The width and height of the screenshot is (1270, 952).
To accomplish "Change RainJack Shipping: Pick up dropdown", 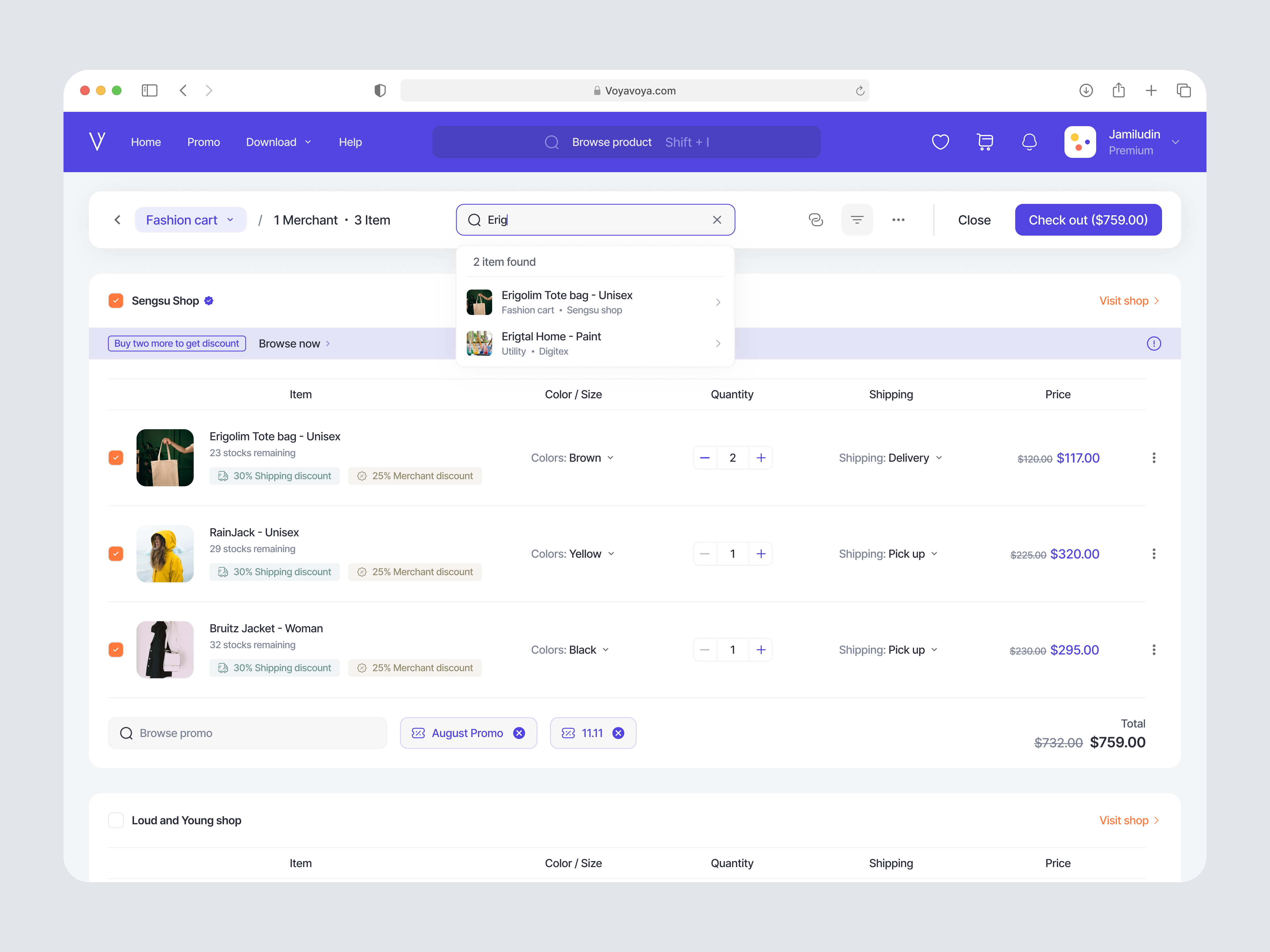I will point(888,554).
